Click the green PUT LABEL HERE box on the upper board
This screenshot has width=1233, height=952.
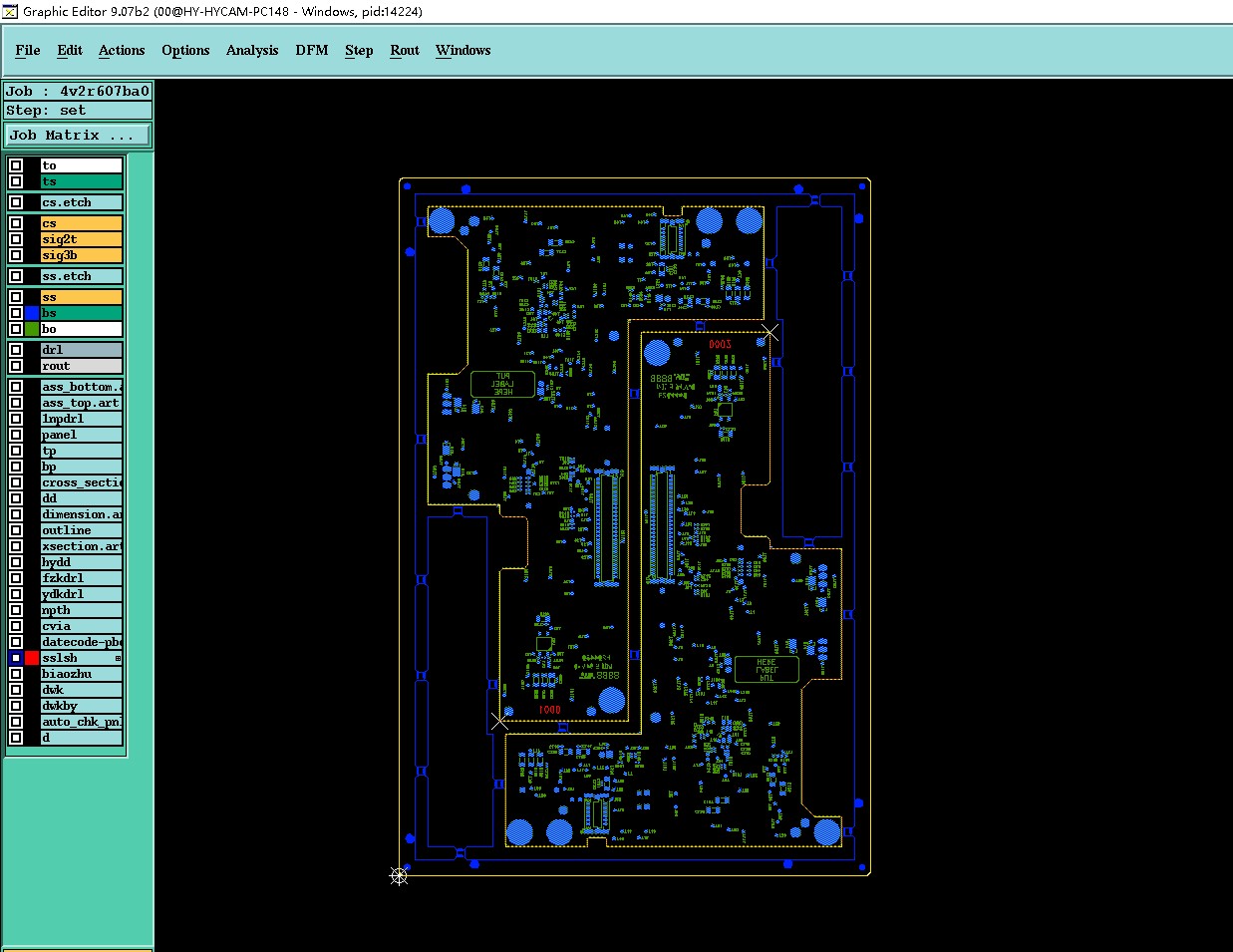503,385
